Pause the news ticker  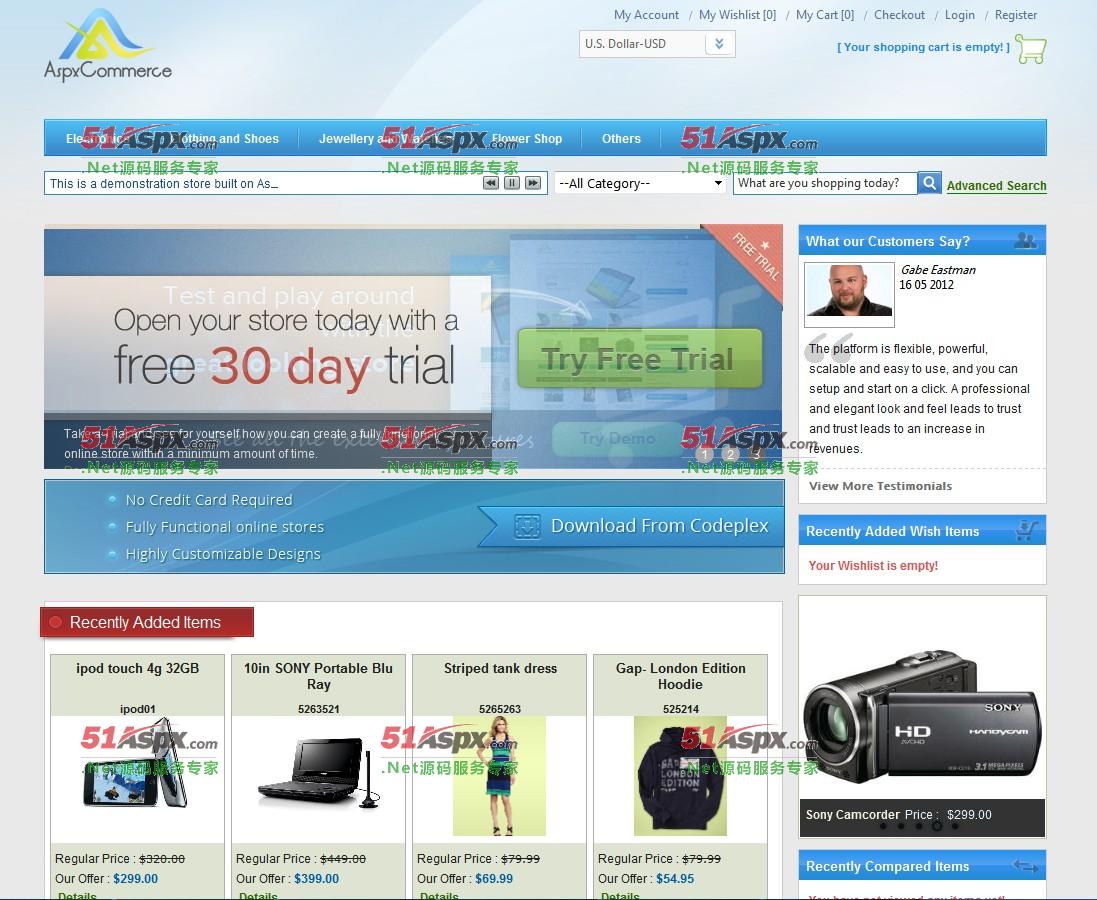point(512,183)
